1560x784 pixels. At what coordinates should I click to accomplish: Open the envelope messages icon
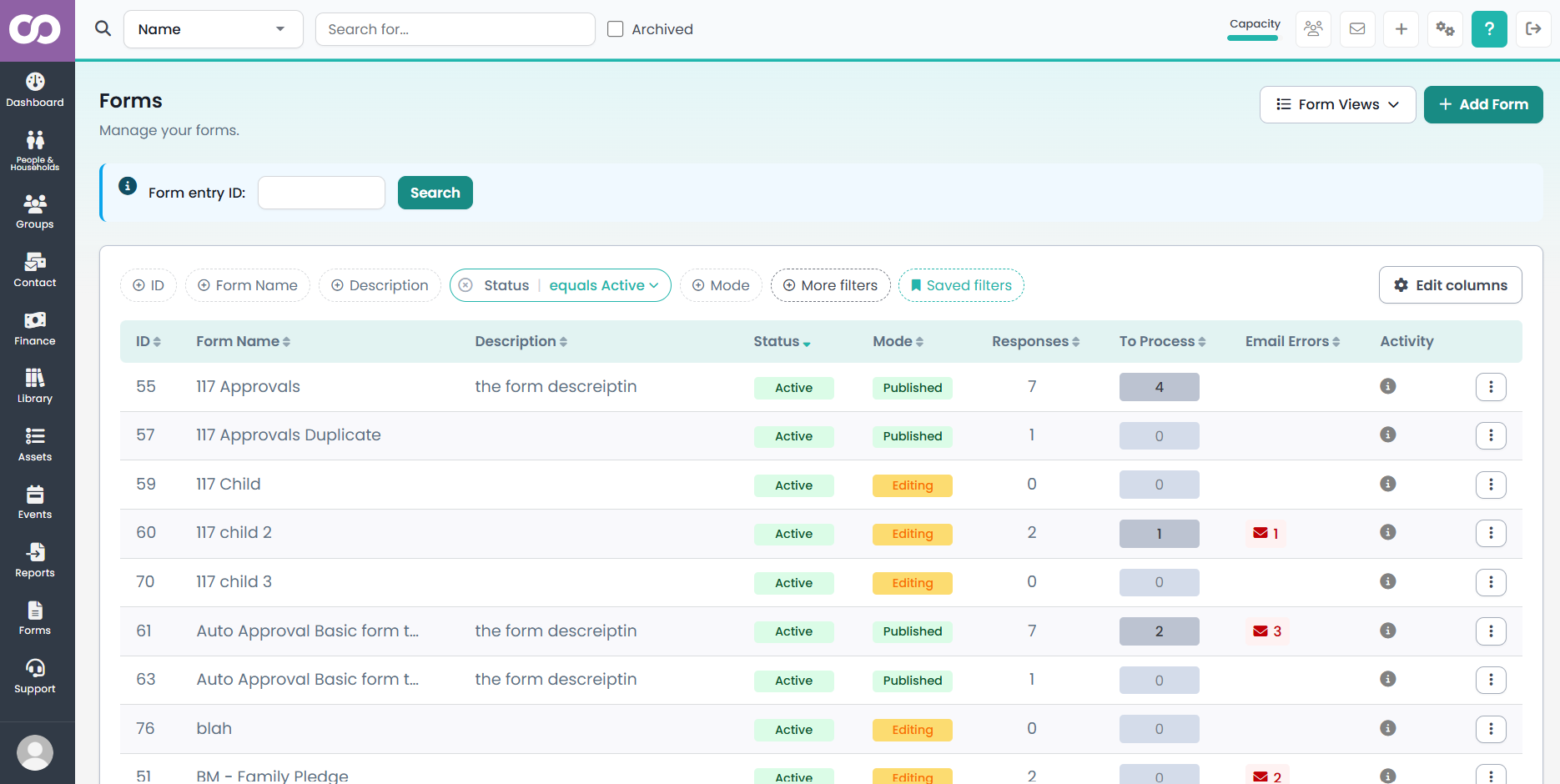1357,29
